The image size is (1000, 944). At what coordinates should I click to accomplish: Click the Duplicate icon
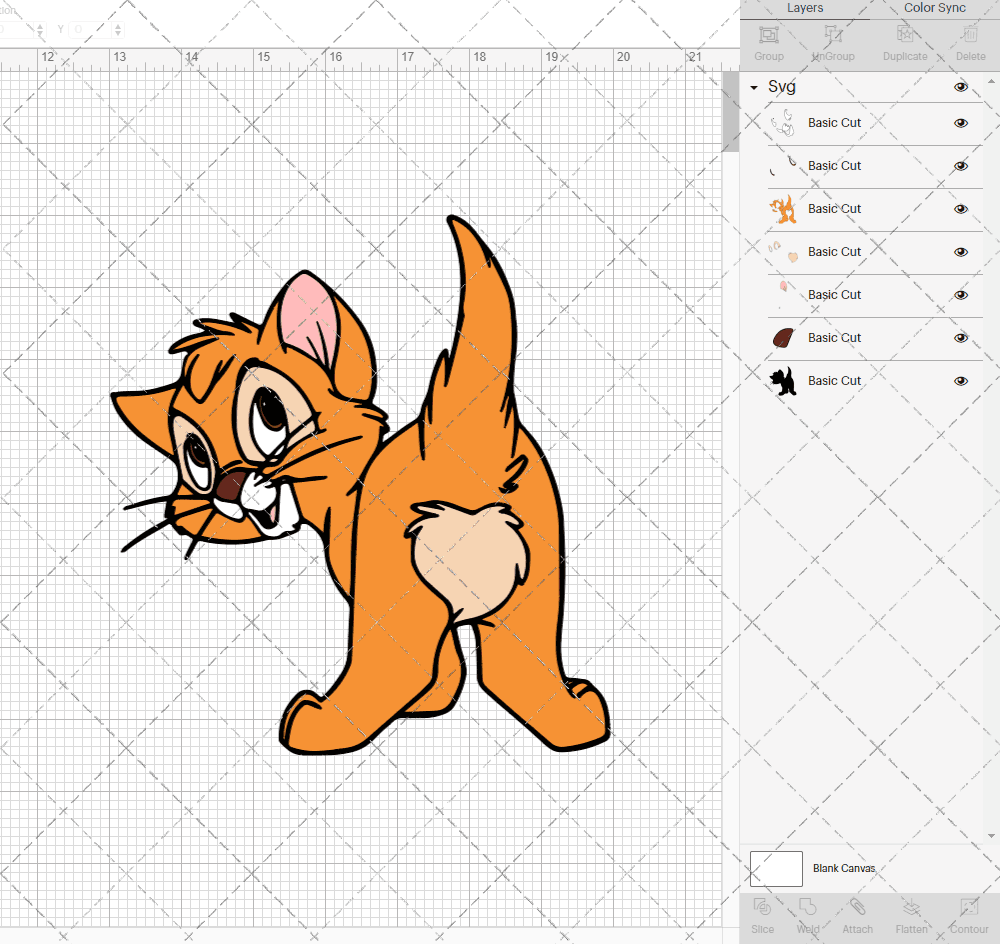pyautogui.click(x=905, y=35)
